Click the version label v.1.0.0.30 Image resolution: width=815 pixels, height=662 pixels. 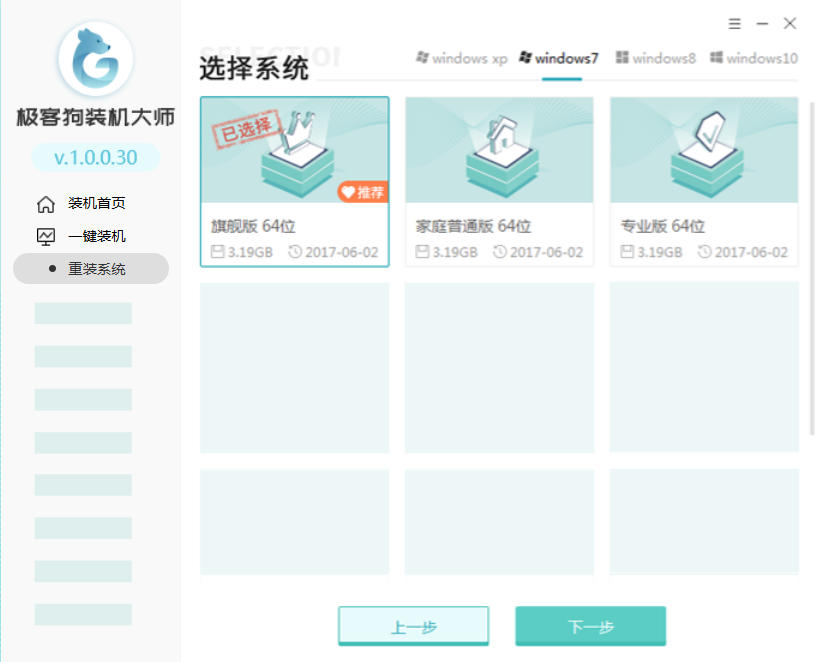(96, 157)
